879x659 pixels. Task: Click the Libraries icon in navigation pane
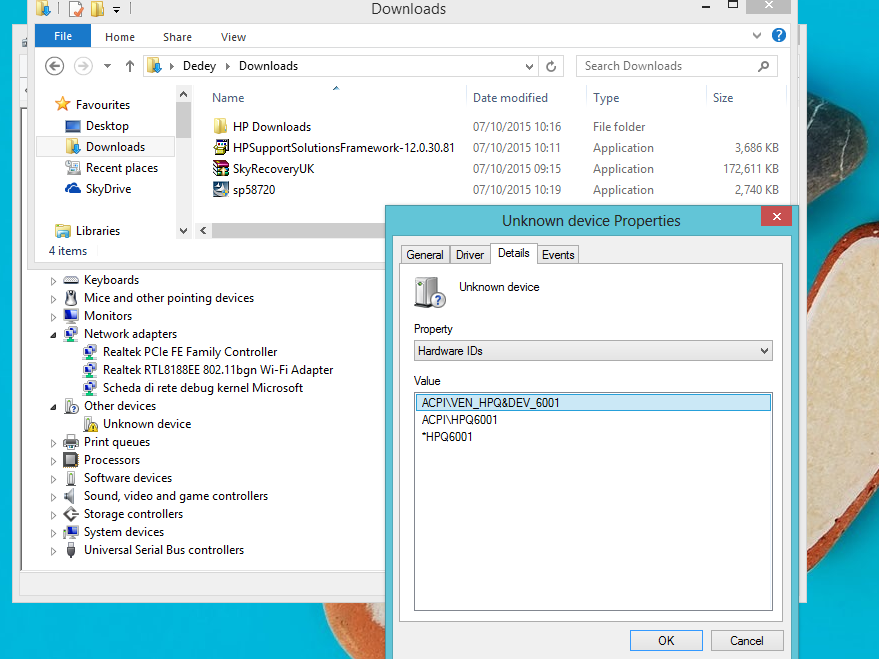[x=62, y=230]
